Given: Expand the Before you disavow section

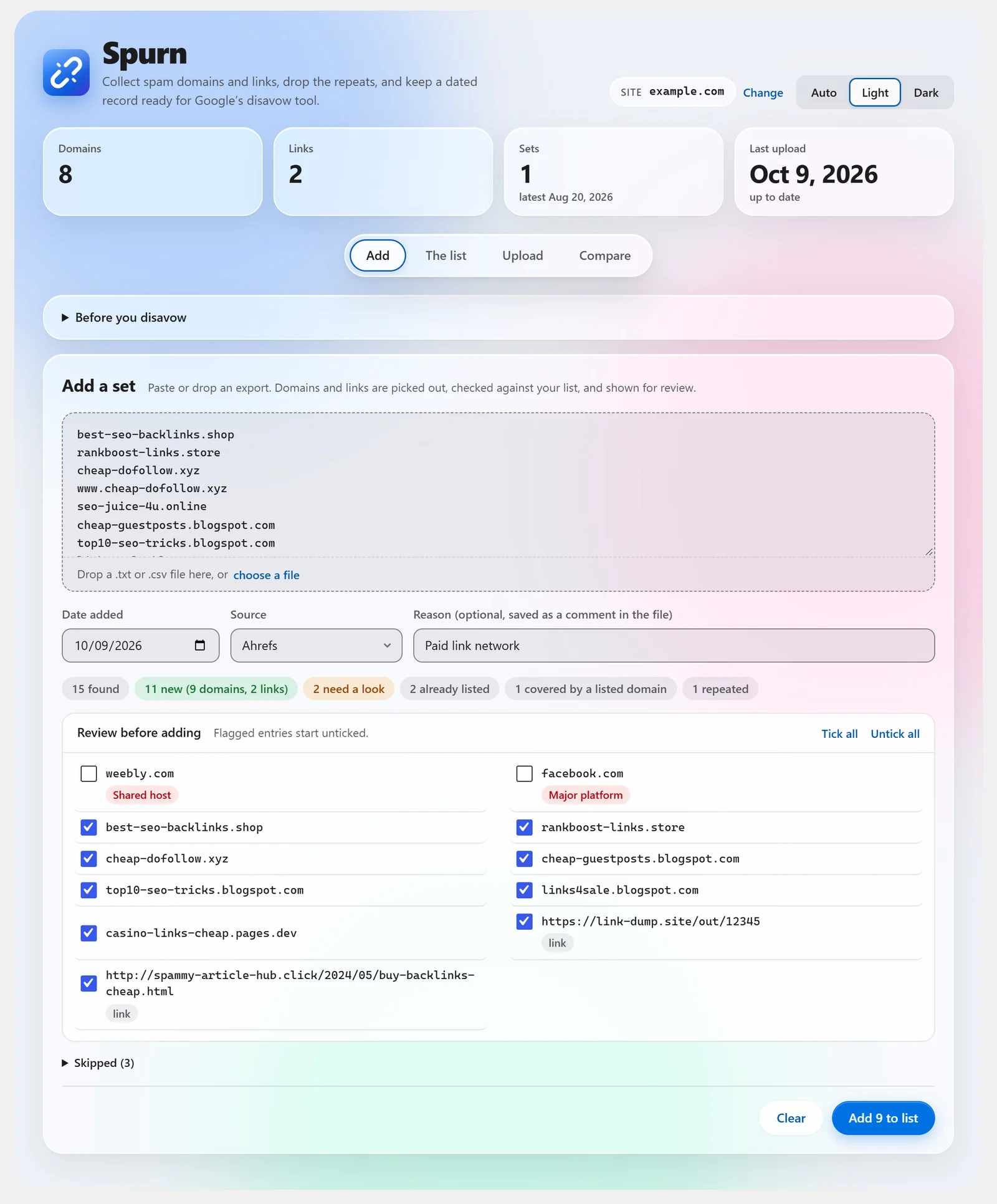Looking at the screenshot, I should coord(499,317).
